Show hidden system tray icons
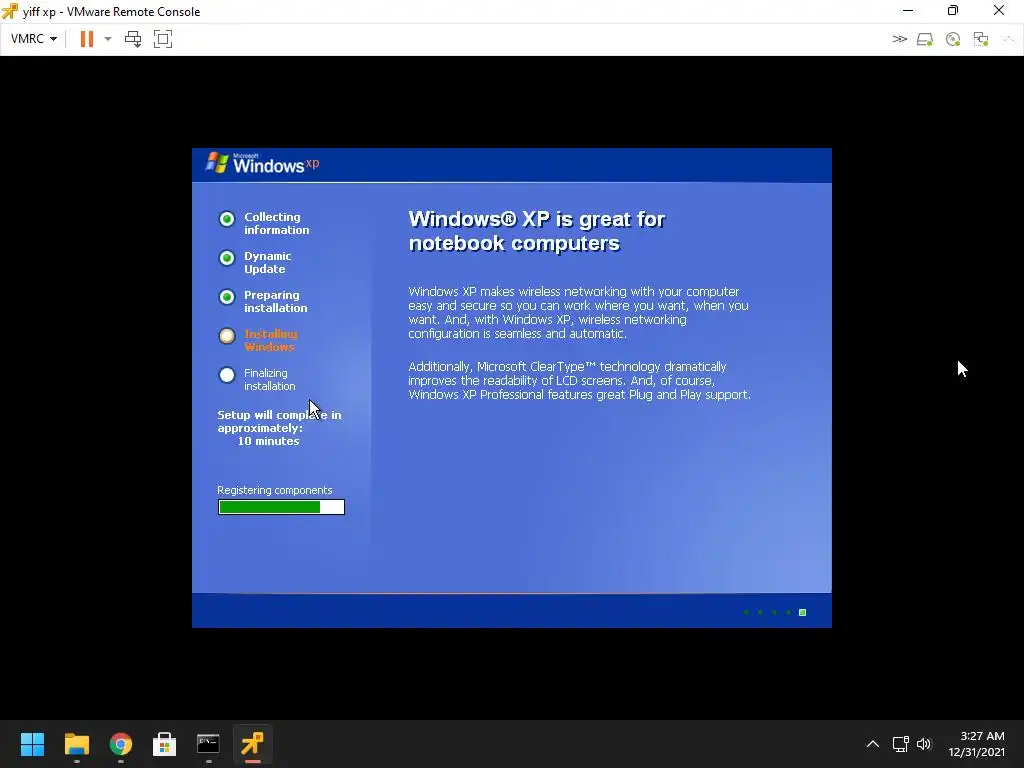 coord(872,744)
